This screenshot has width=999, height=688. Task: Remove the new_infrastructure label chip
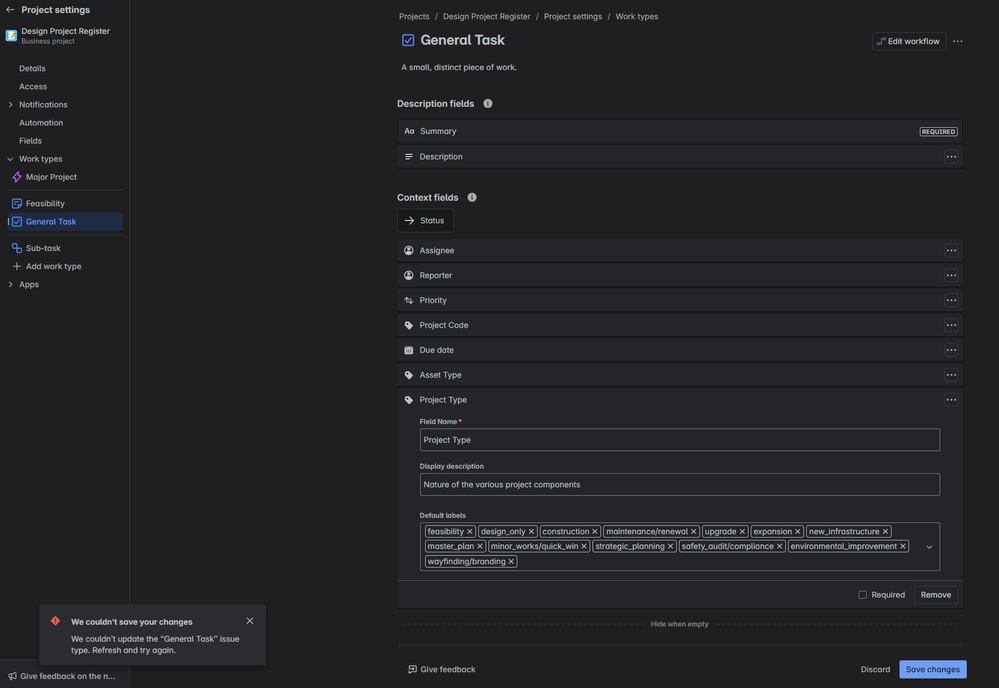pos(885,531)
